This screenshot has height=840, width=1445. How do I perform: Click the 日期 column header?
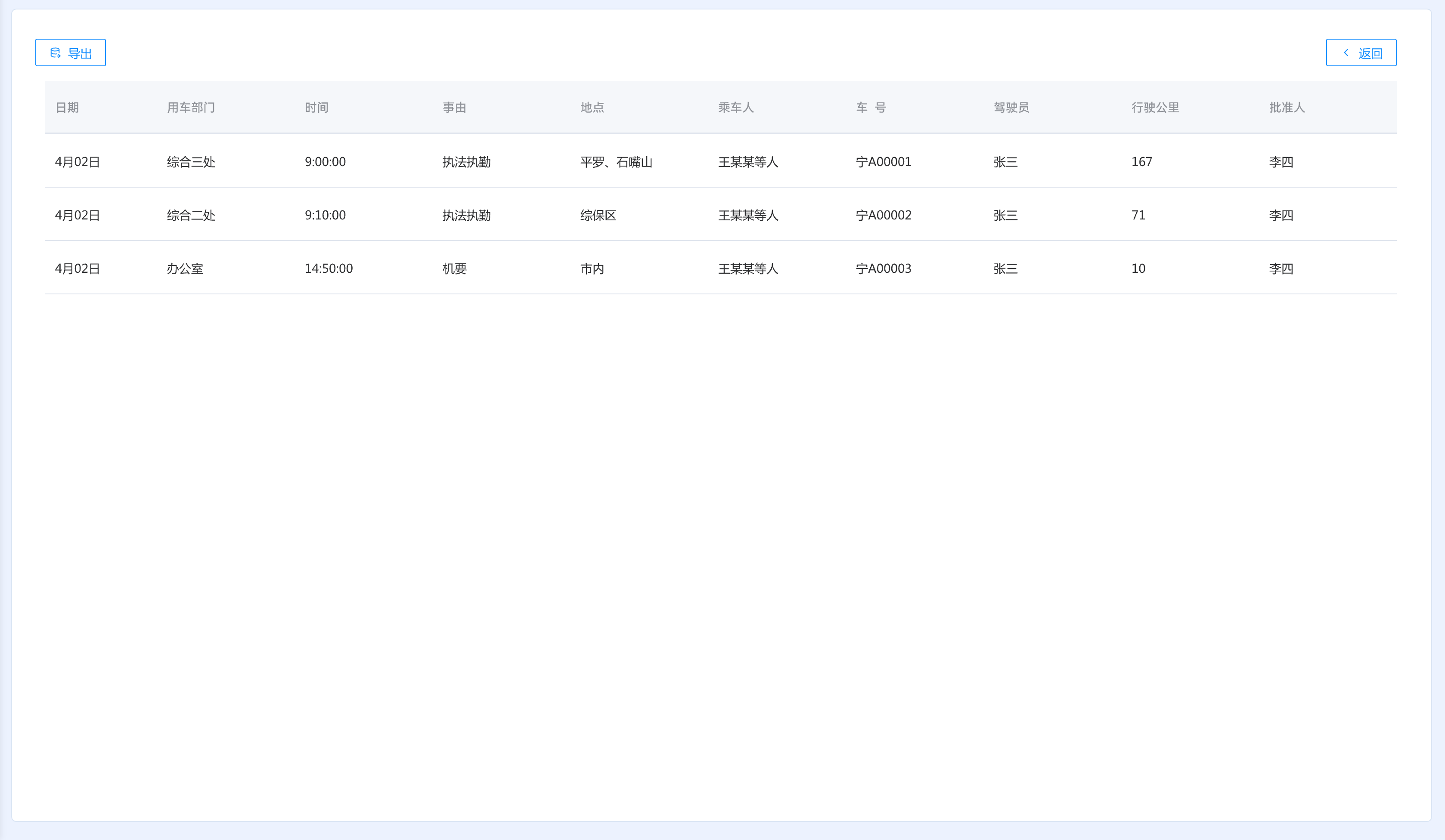coord(67,108)
